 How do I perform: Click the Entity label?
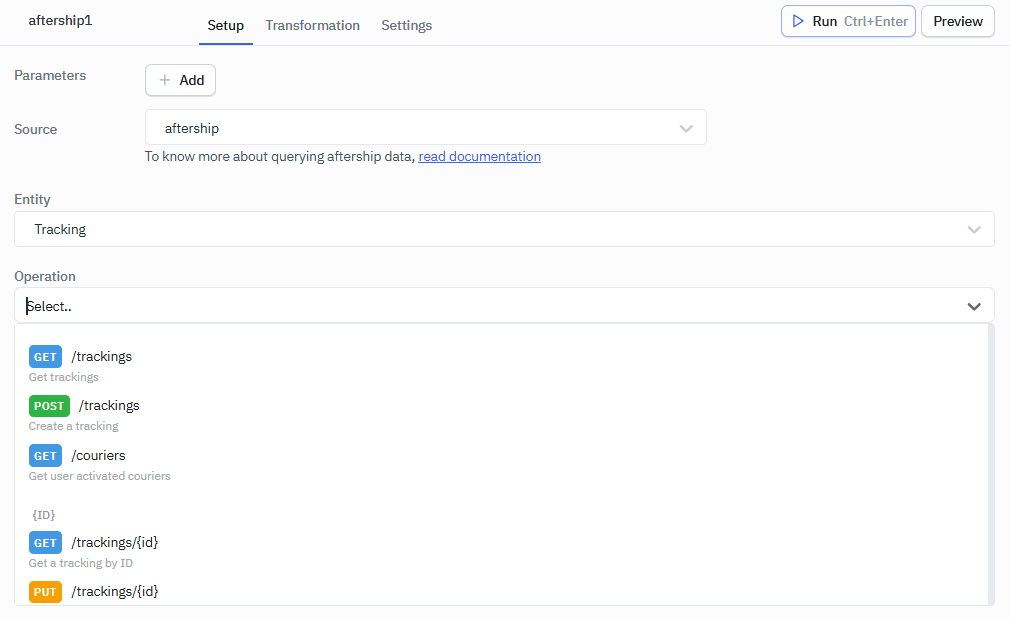point(32,200)
